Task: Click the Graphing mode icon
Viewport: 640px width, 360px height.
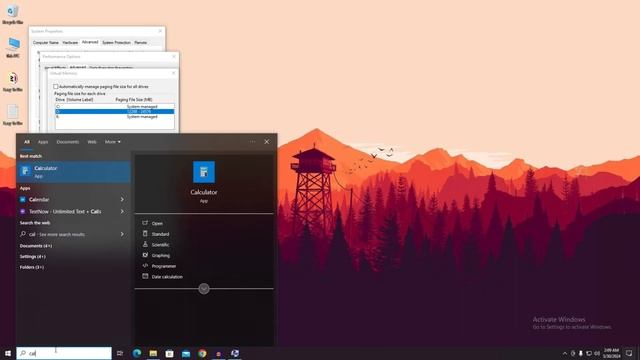Action: point(145,255)
